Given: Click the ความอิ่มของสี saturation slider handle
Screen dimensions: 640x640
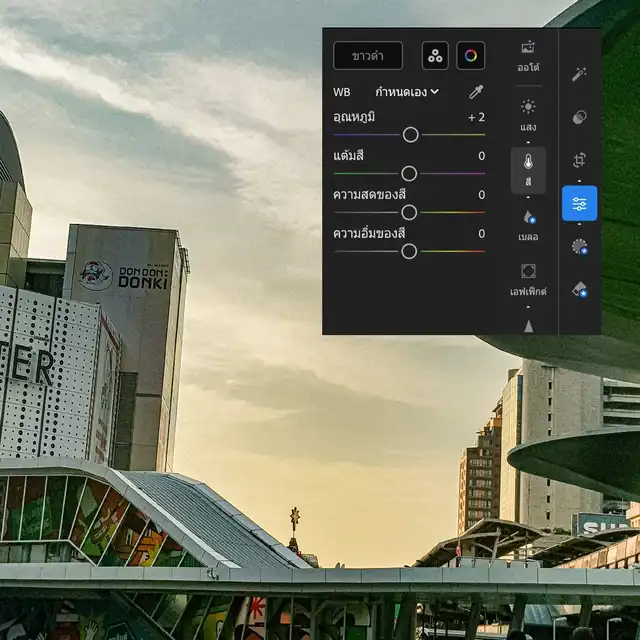Looking at the screenshot, I should point(409,251).
